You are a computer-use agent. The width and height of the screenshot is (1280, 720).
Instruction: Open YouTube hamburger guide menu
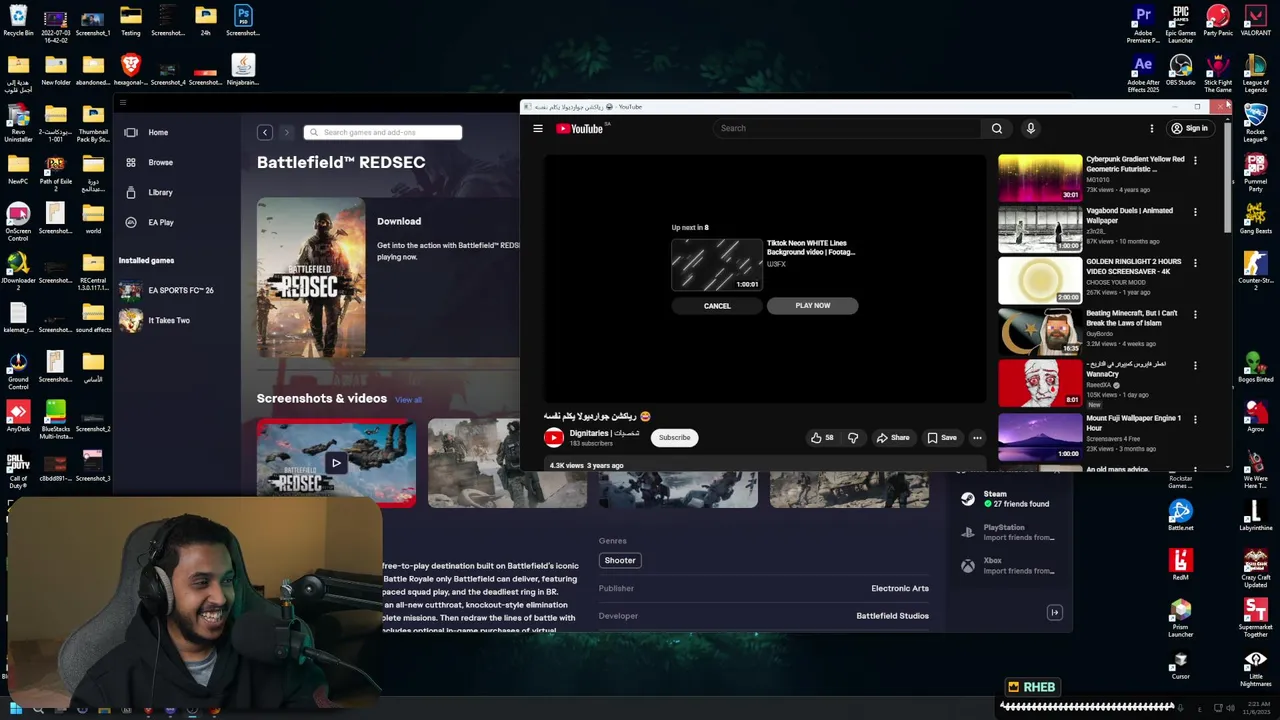[538, 128]
